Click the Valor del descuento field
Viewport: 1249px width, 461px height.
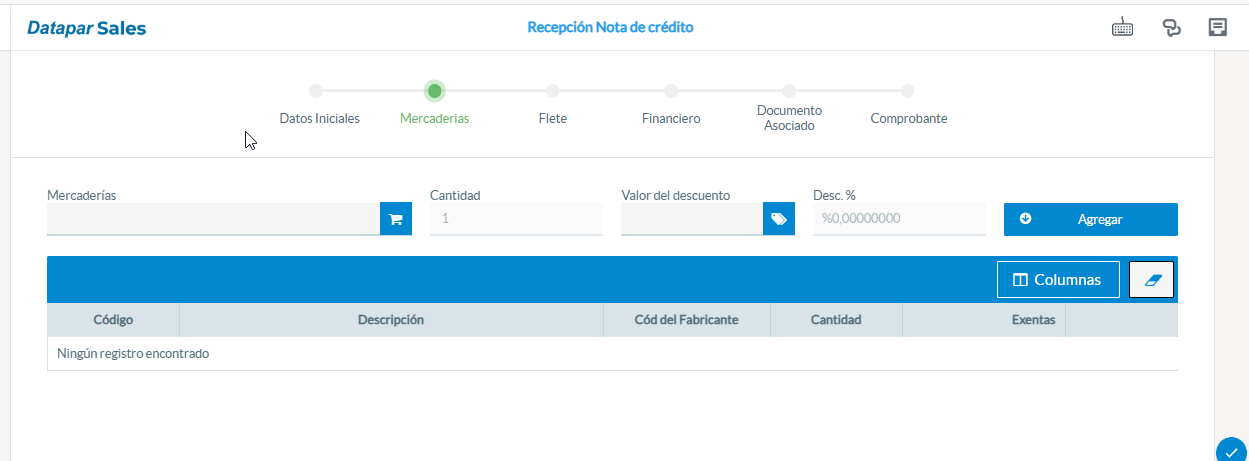(692, 219)
